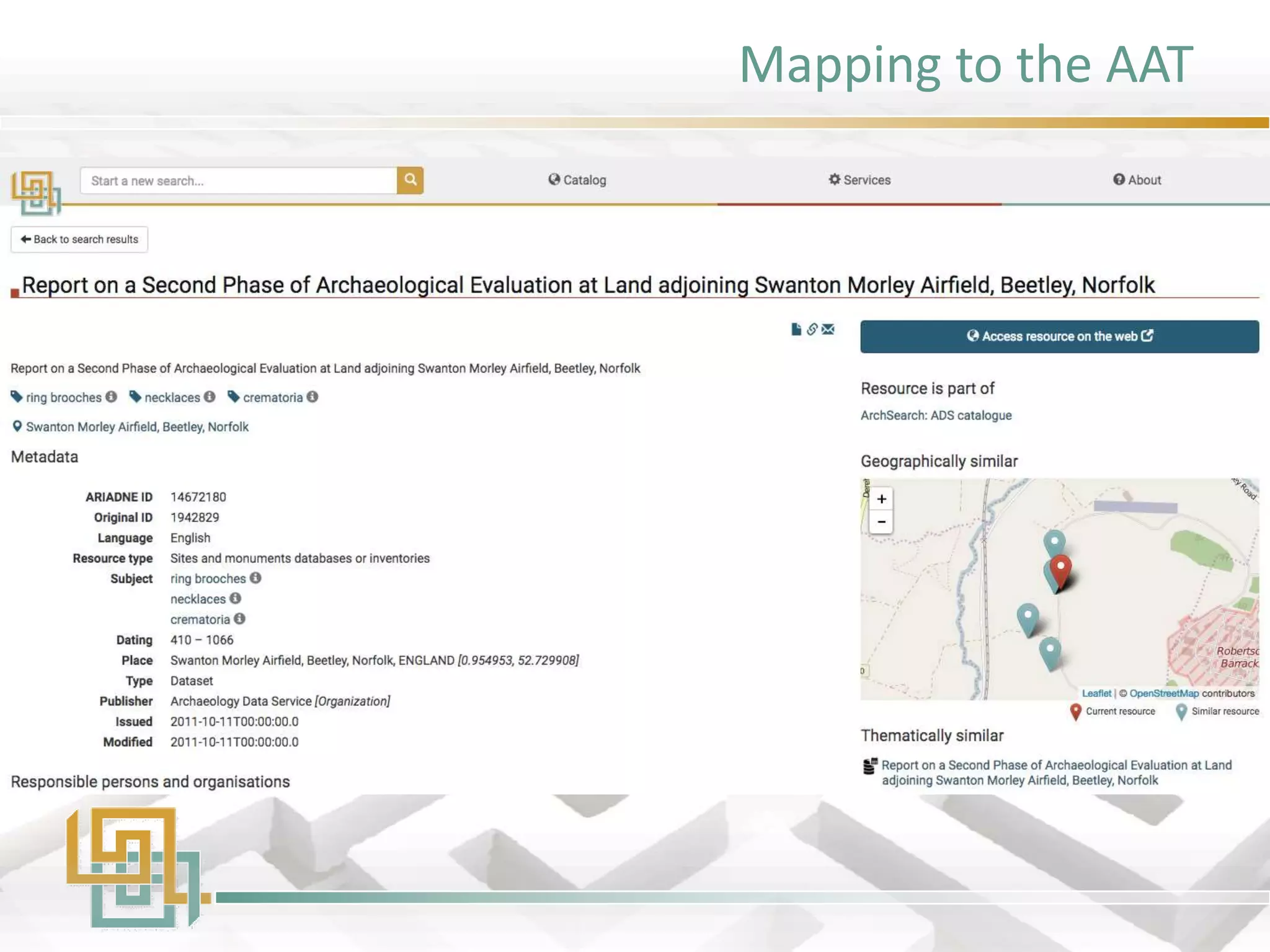Click the lowest blue similar resource marker
This screenshot has height=952, width=1270.
1050,653
